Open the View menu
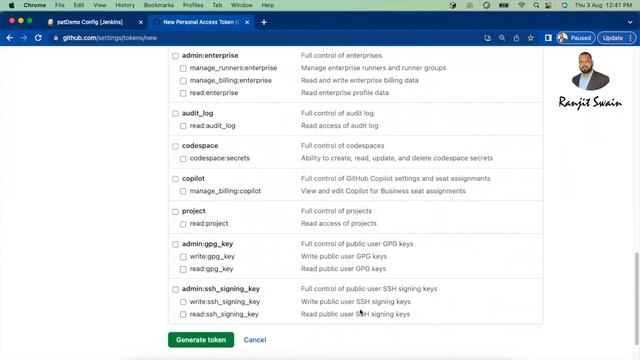The image size is (640, 360). point(100,5)
